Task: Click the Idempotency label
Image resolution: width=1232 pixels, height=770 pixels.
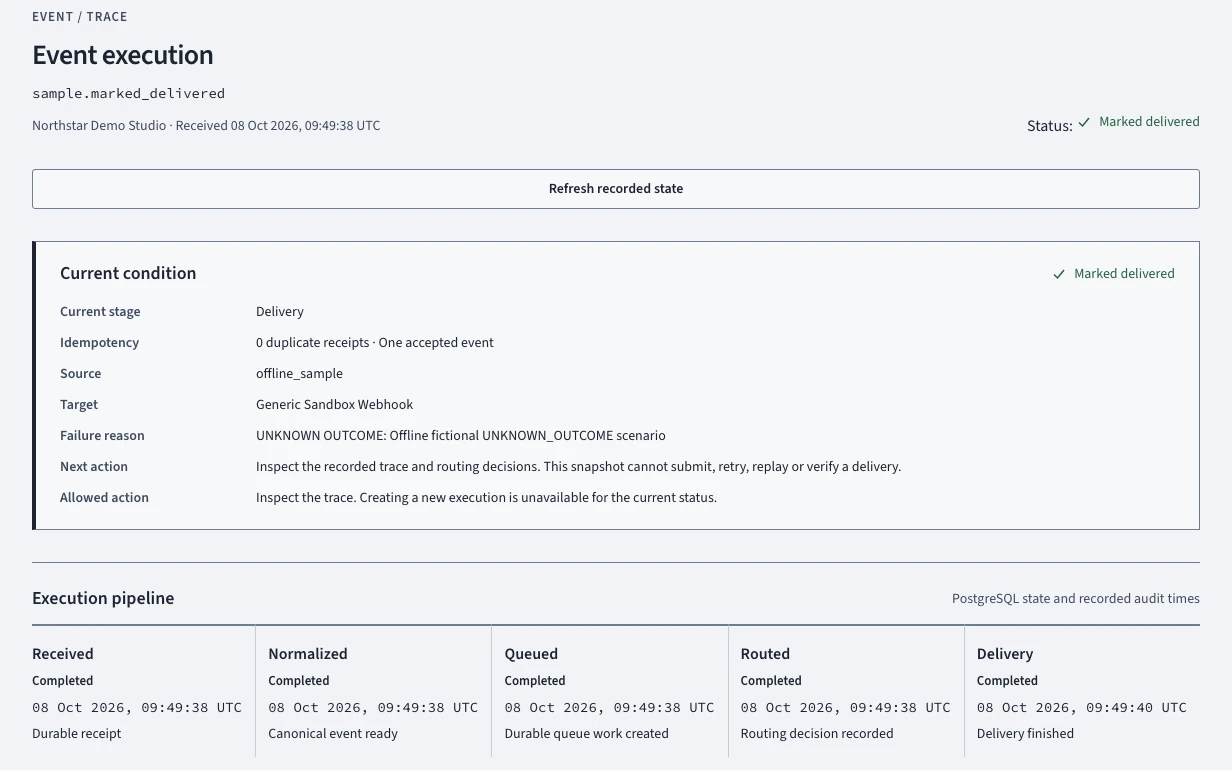Action: click(x=99, y=343)
